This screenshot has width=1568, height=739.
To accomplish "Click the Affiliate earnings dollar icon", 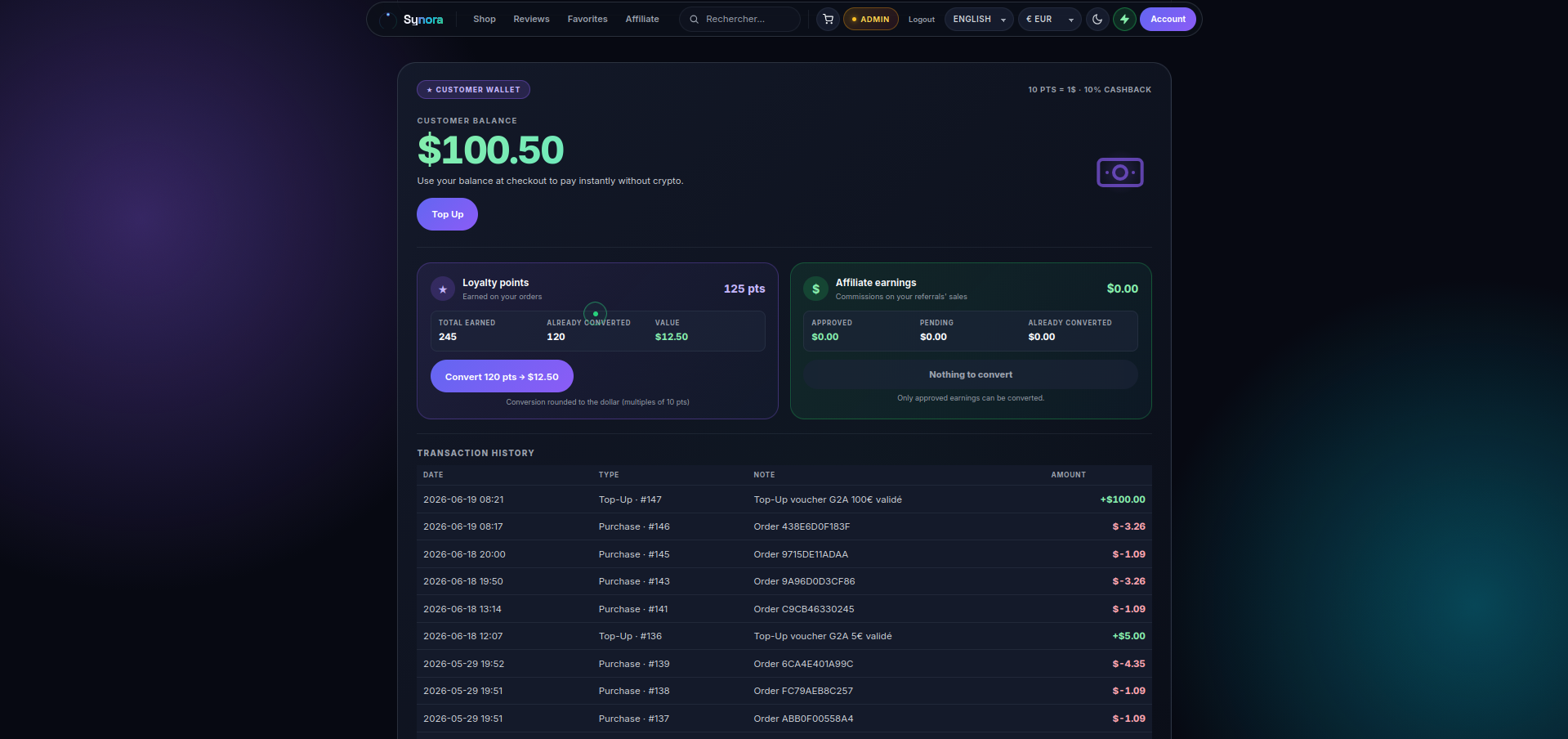I will tap(815, 289).
